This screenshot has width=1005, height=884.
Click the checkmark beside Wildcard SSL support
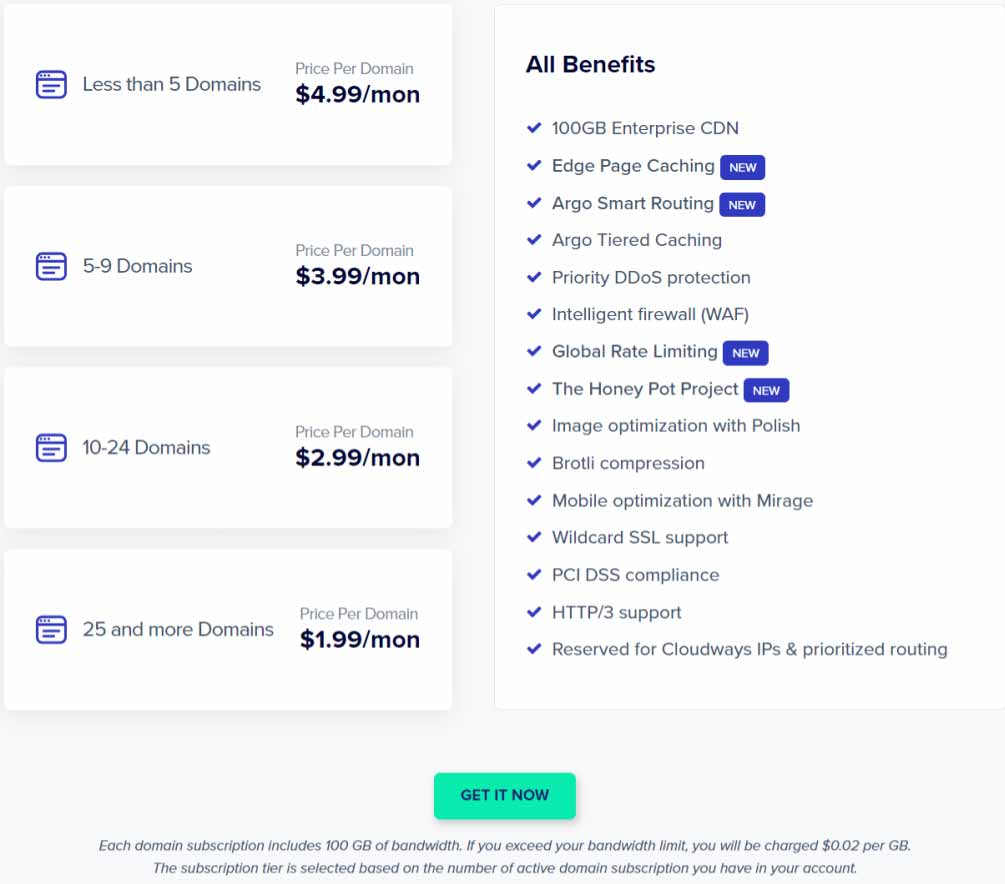534,537
